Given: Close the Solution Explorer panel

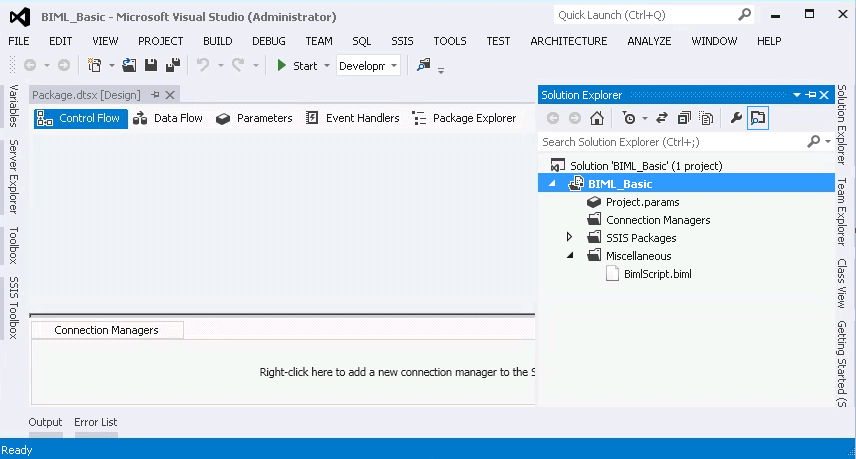Looking at the screenshot, I should 824,95.
